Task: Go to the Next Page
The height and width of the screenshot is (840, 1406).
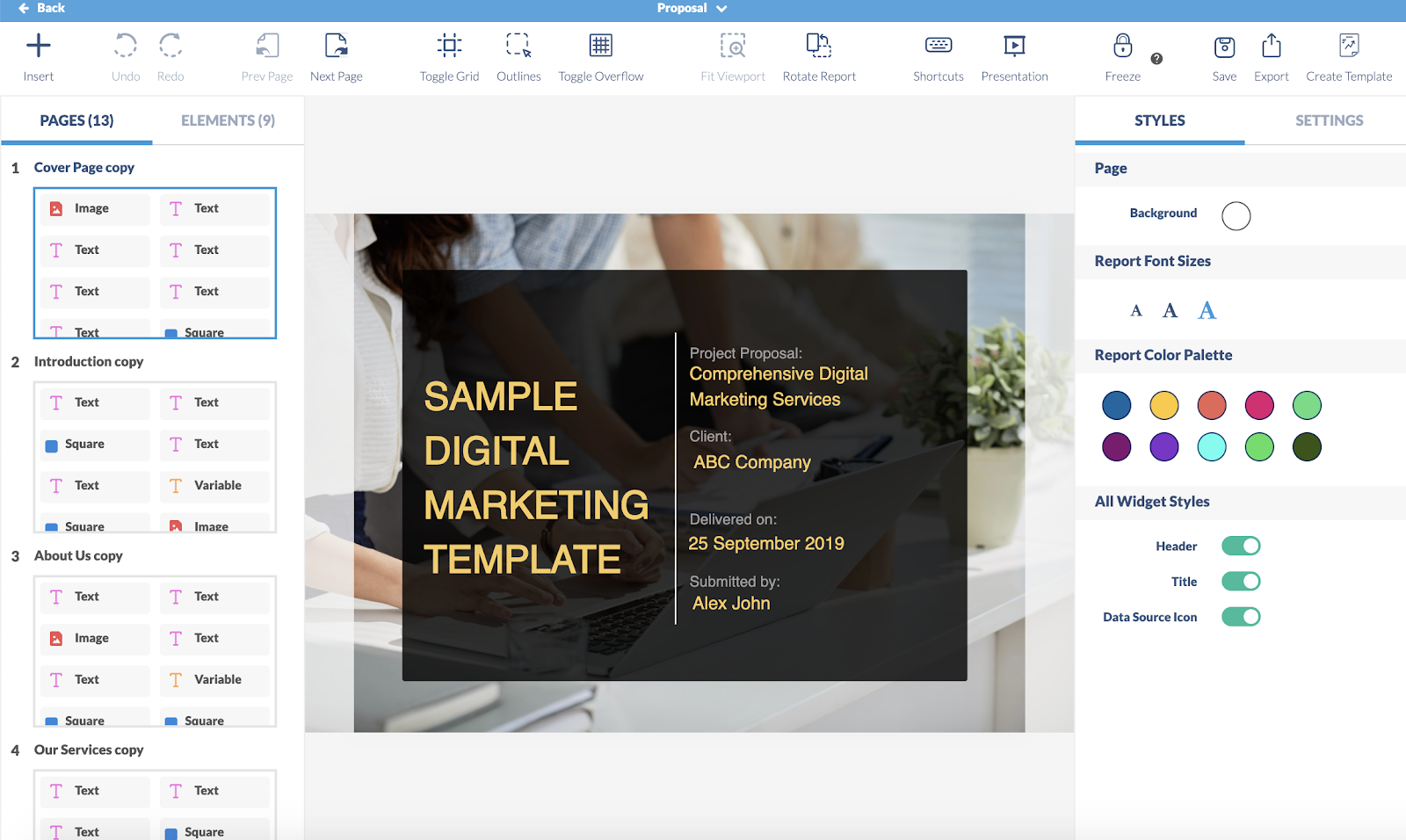Action: pos(337,58)
